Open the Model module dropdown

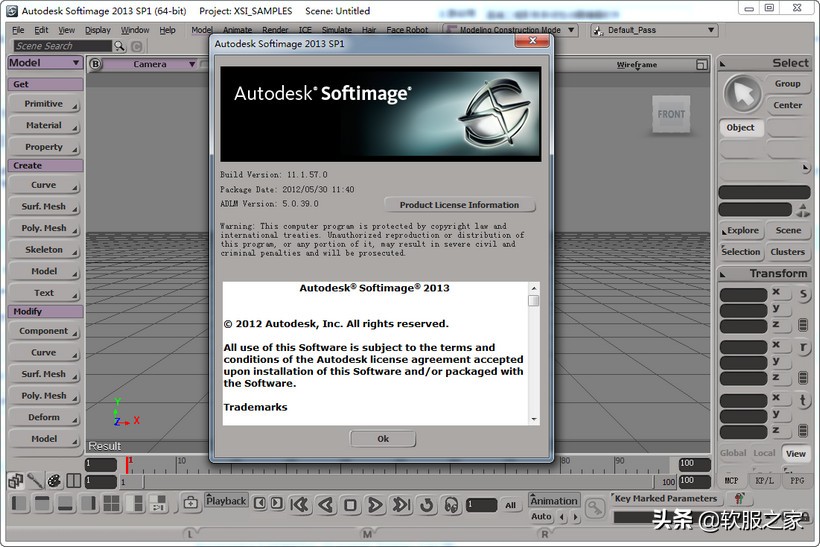45,63
